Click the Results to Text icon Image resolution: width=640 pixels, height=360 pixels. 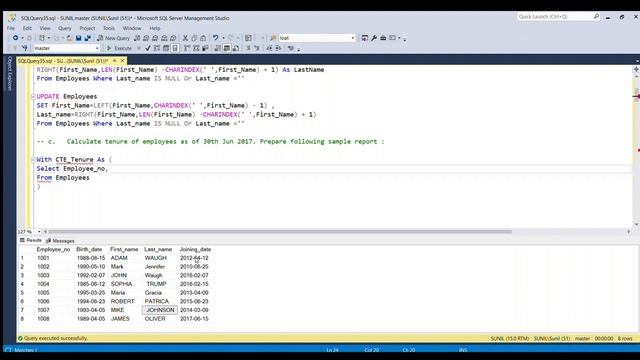(x=218, y=48)
